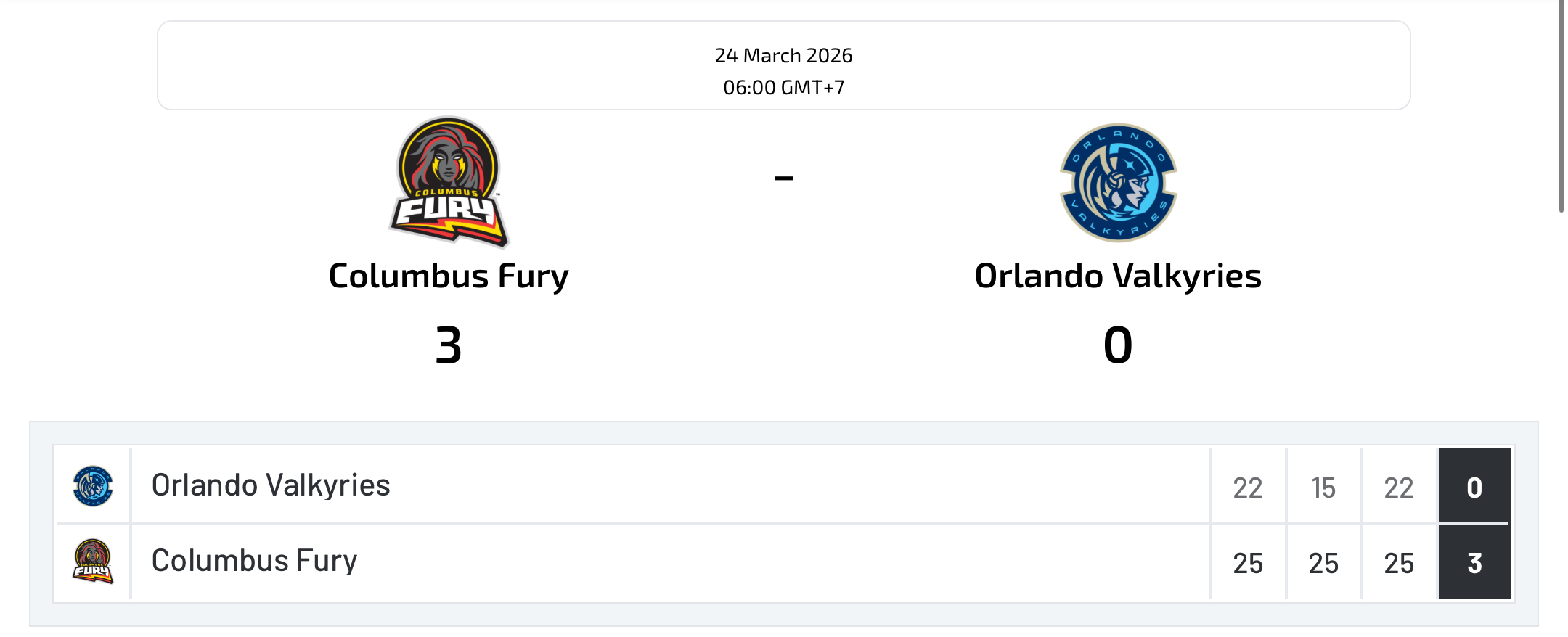The width and height of the screenshot is (1568, 637).
Task: Click small Orlando Valkyries logo in table
Action: click(93, 485)
